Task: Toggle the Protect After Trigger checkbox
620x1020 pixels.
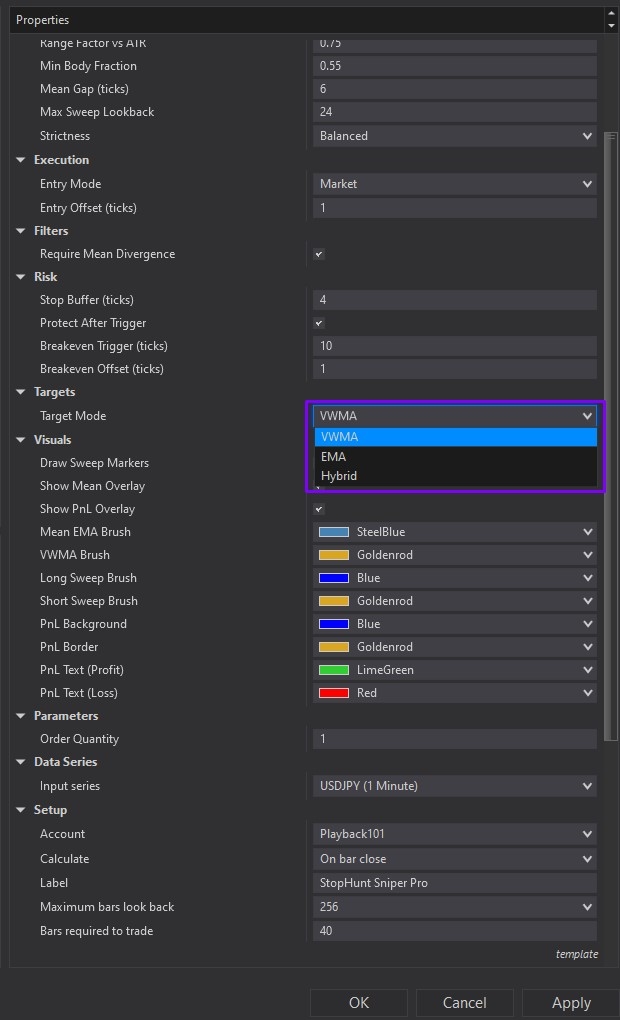Action: [x=318, y=323]
